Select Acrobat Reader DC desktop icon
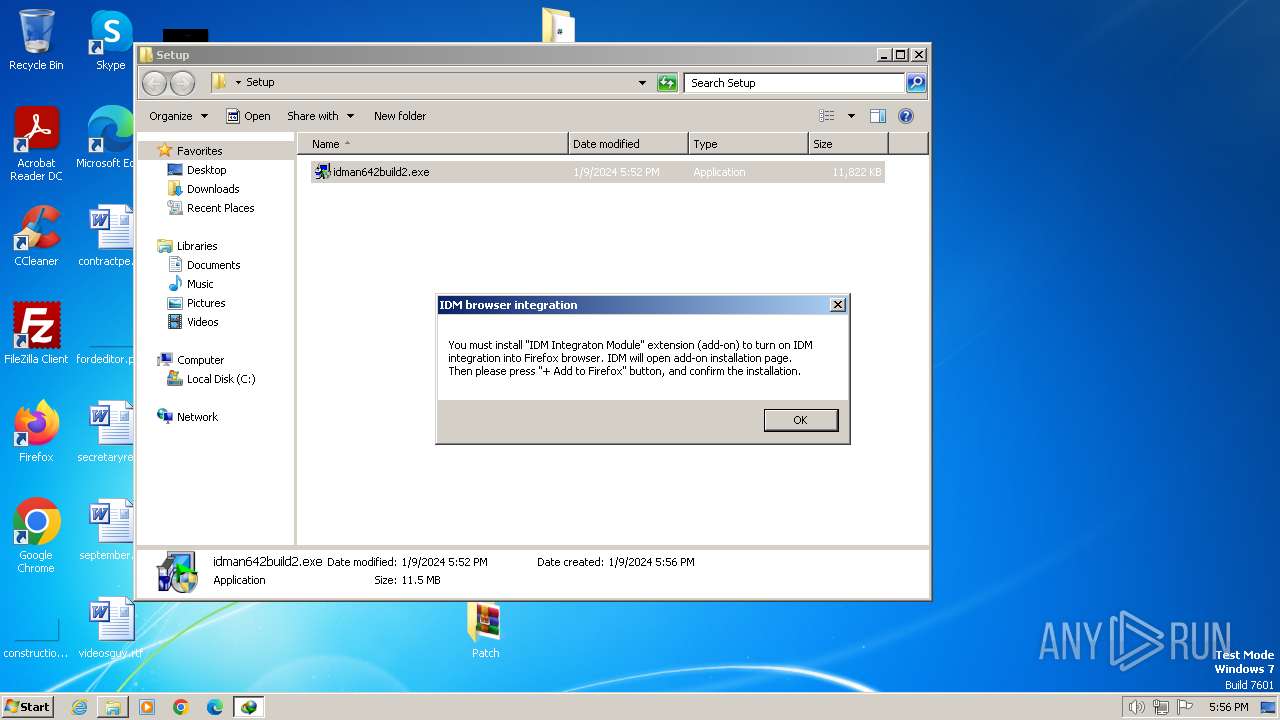This screenshot has width=1280, height=720. pyautogui.click(x=36, y=144)
